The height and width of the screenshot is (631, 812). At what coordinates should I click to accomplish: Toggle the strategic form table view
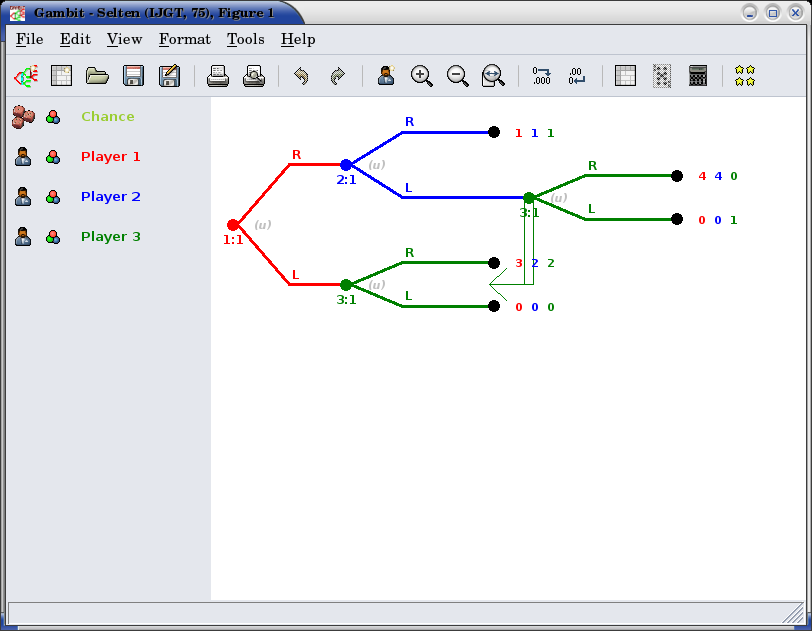[x=625, y=76]
